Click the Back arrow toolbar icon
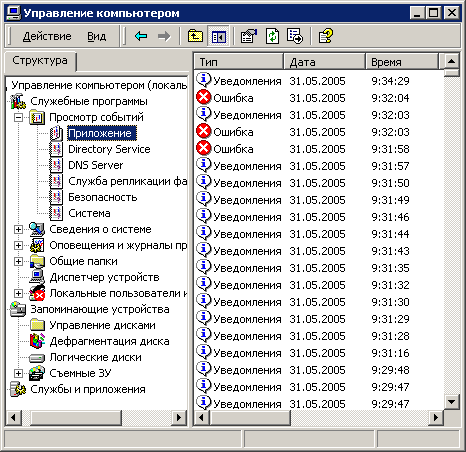The width and height of the screenshot is (466, 452). pos(141,36)
